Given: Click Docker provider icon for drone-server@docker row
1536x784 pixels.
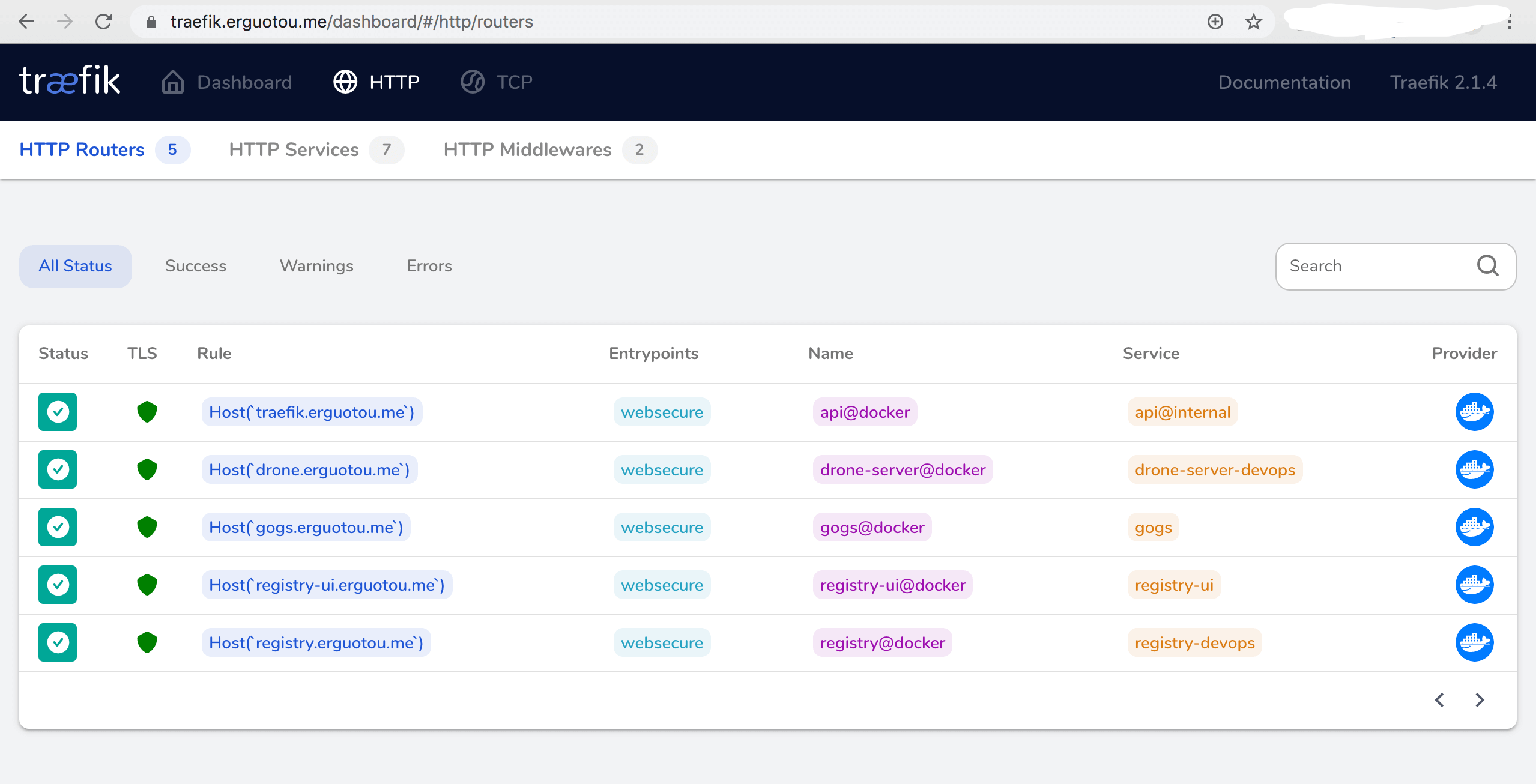Looking at the screenshot, I should 1474,469.
